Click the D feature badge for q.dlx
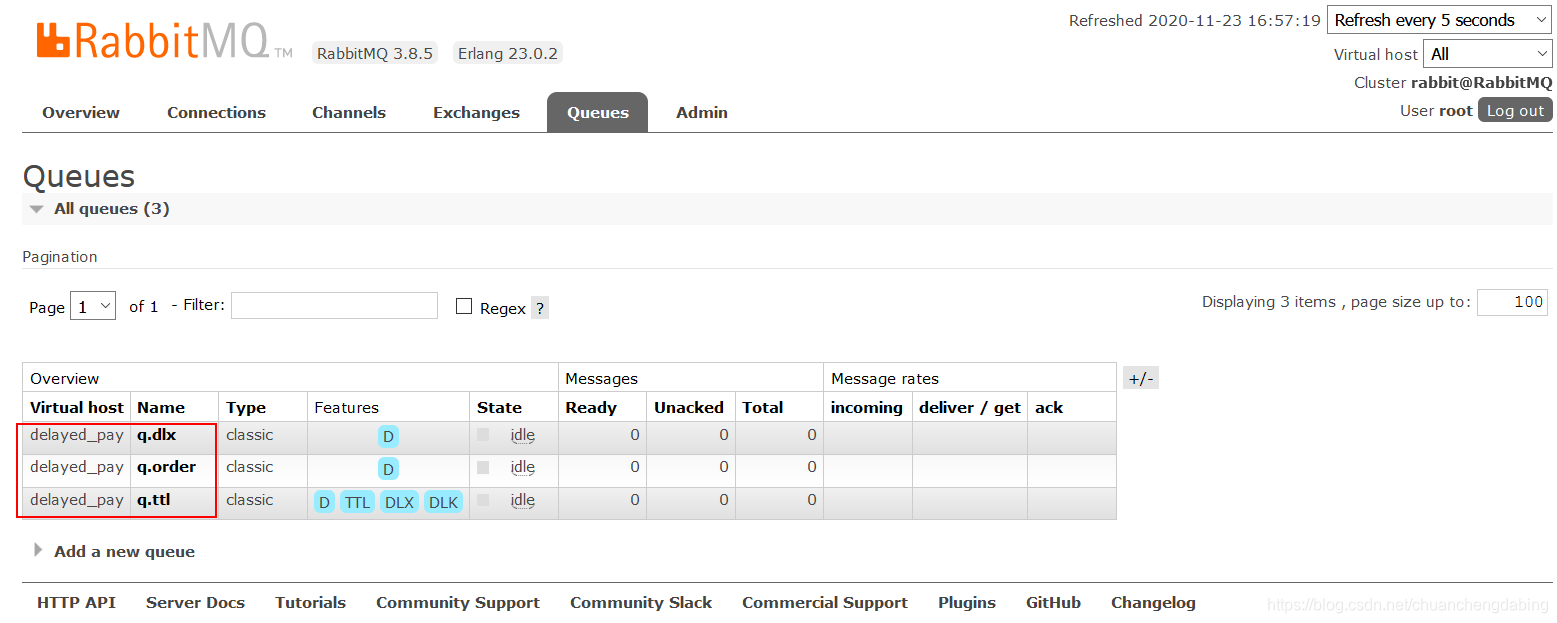1557x623 pixels. click(x=388, y=436)
